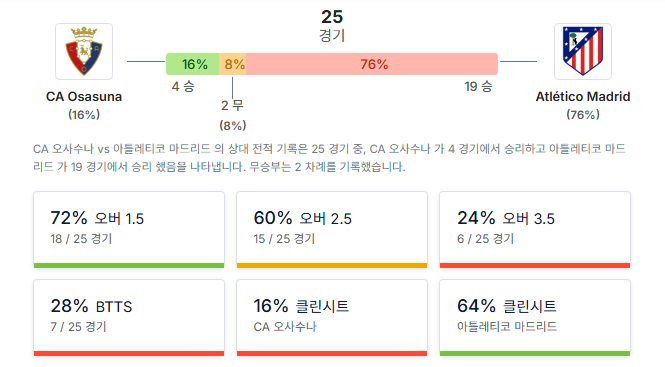Click the 28% BTTS stat card
665x367 pixels.
129,317
